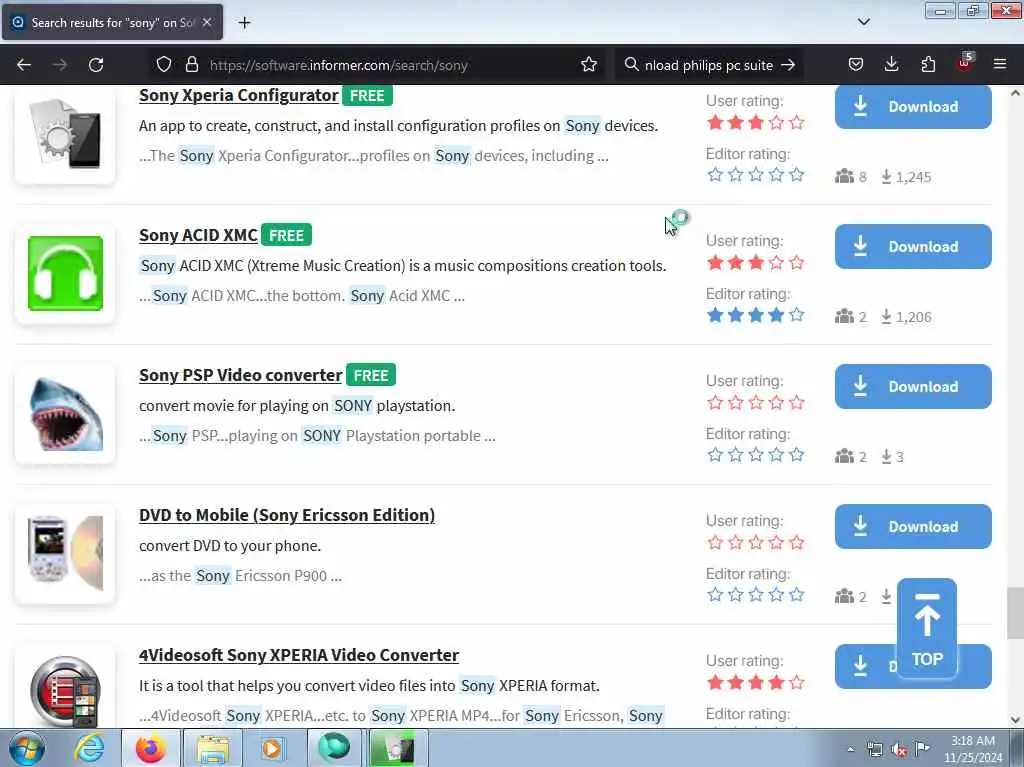Click the search magnifier icon
Image resolution: width=1024 pixels, height=767 pixels.
coord(631,65)
